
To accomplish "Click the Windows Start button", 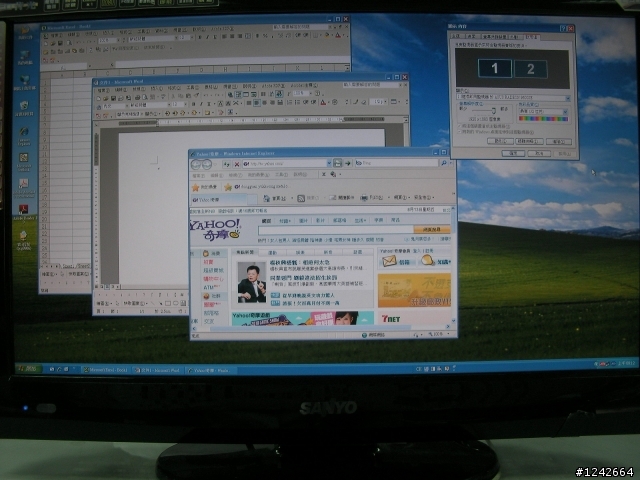I will pos(28,369).
